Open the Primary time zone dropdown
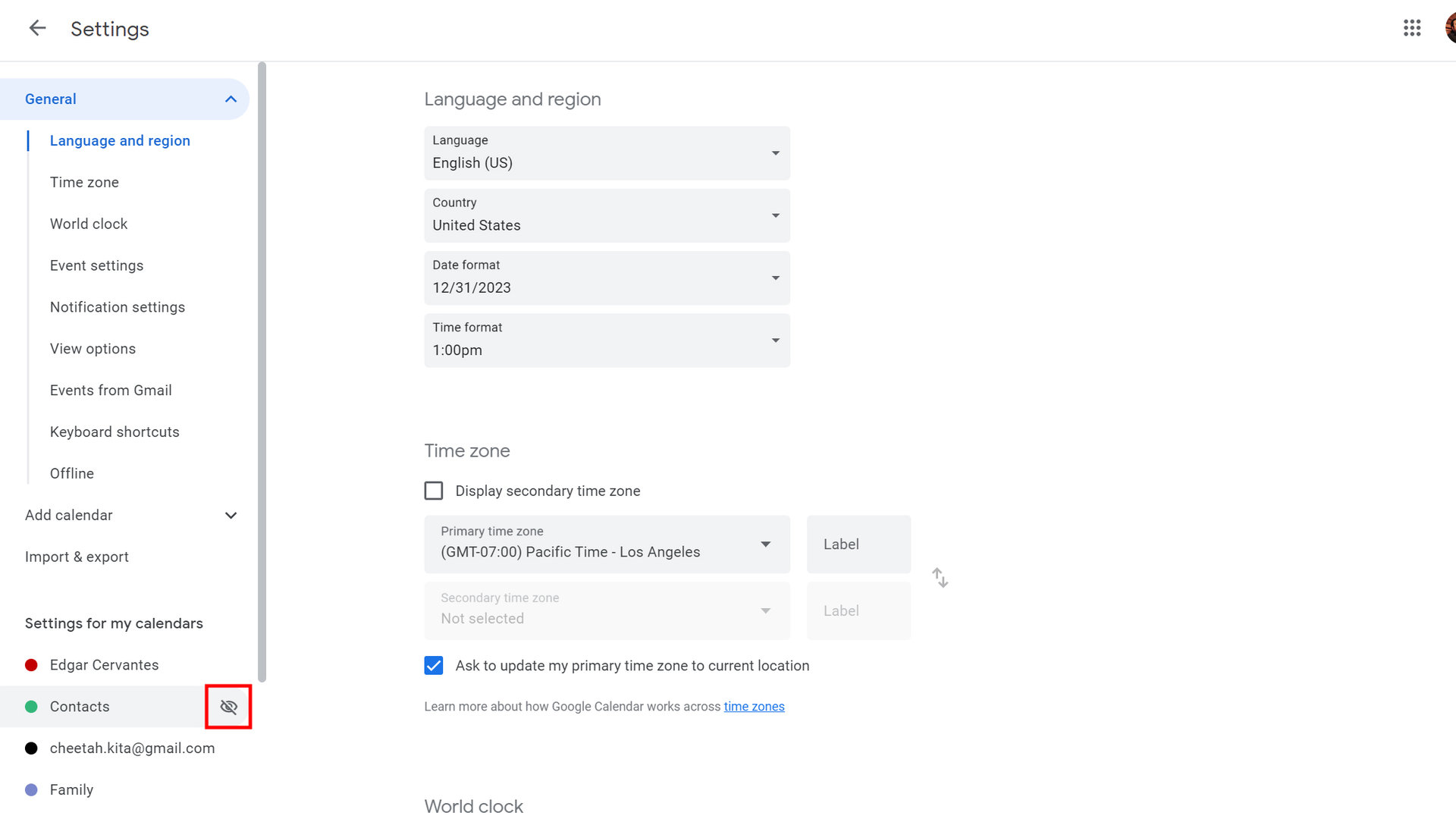The image size is (1456, 819). click(x=607, y=544)
